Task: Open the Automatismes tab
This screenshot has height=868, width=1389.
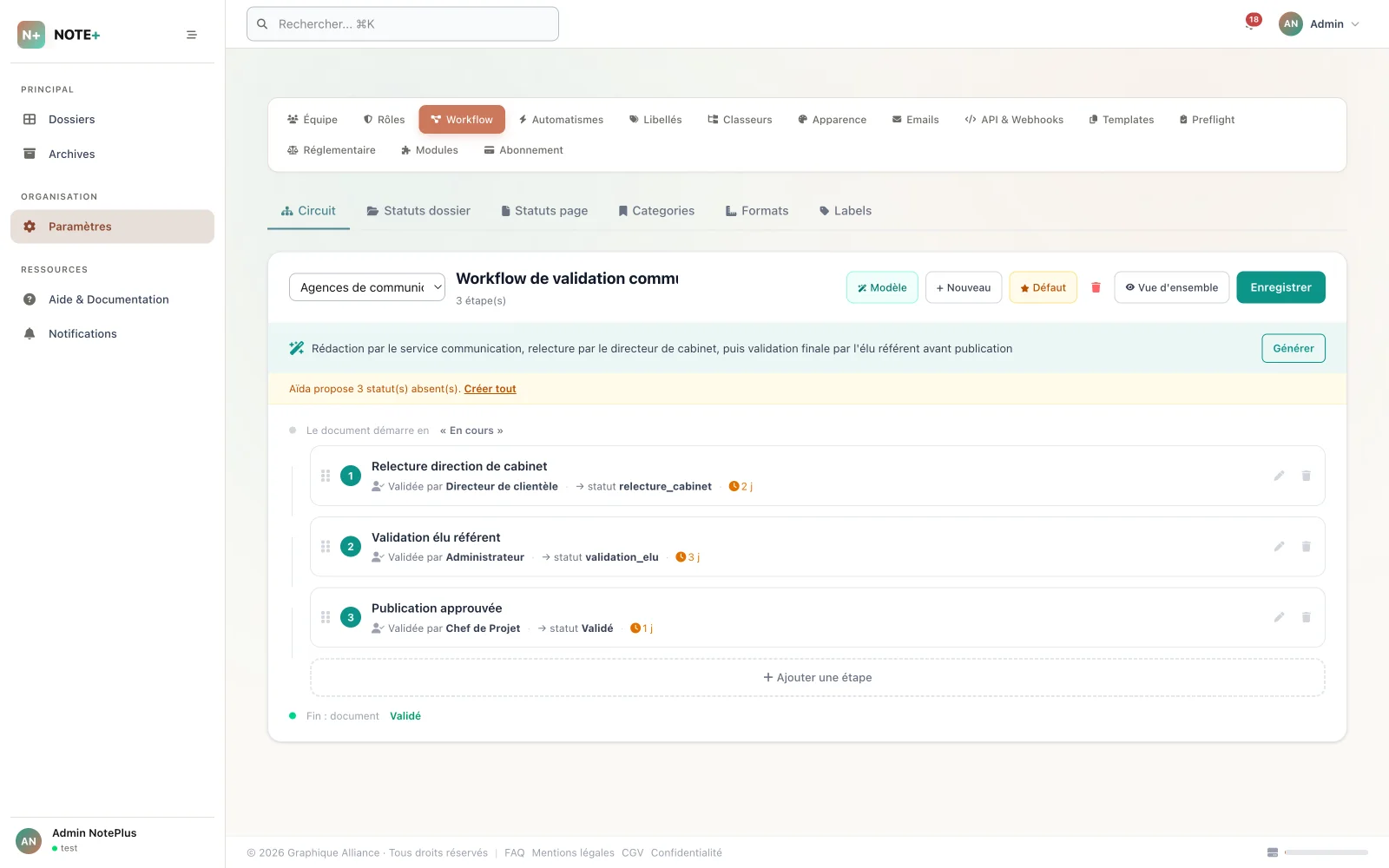Action: [x=561, y=120]
